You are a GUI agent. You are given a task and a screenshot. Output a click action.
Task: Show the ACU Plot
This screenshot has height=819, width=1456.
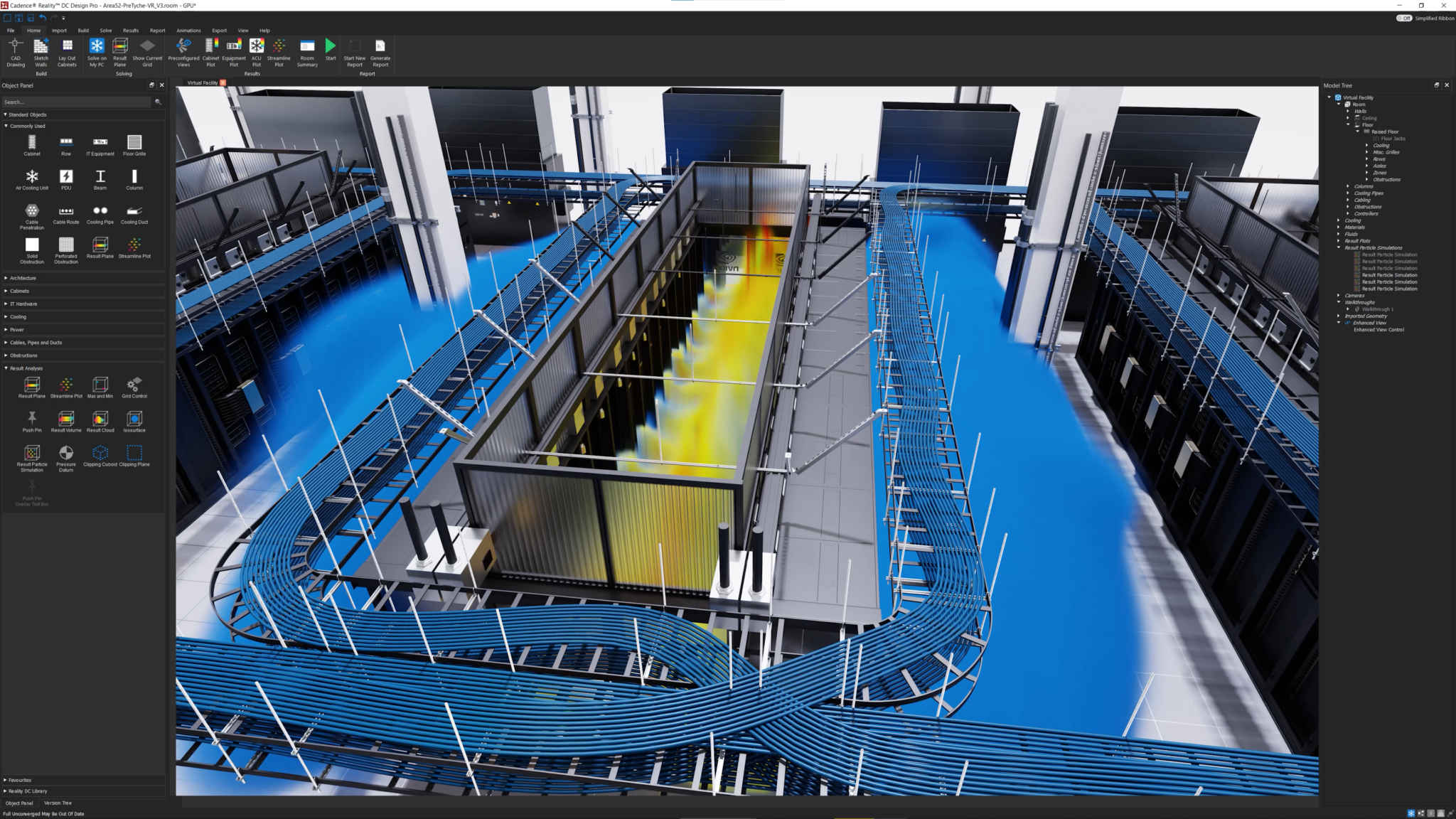tap(257, 52)
